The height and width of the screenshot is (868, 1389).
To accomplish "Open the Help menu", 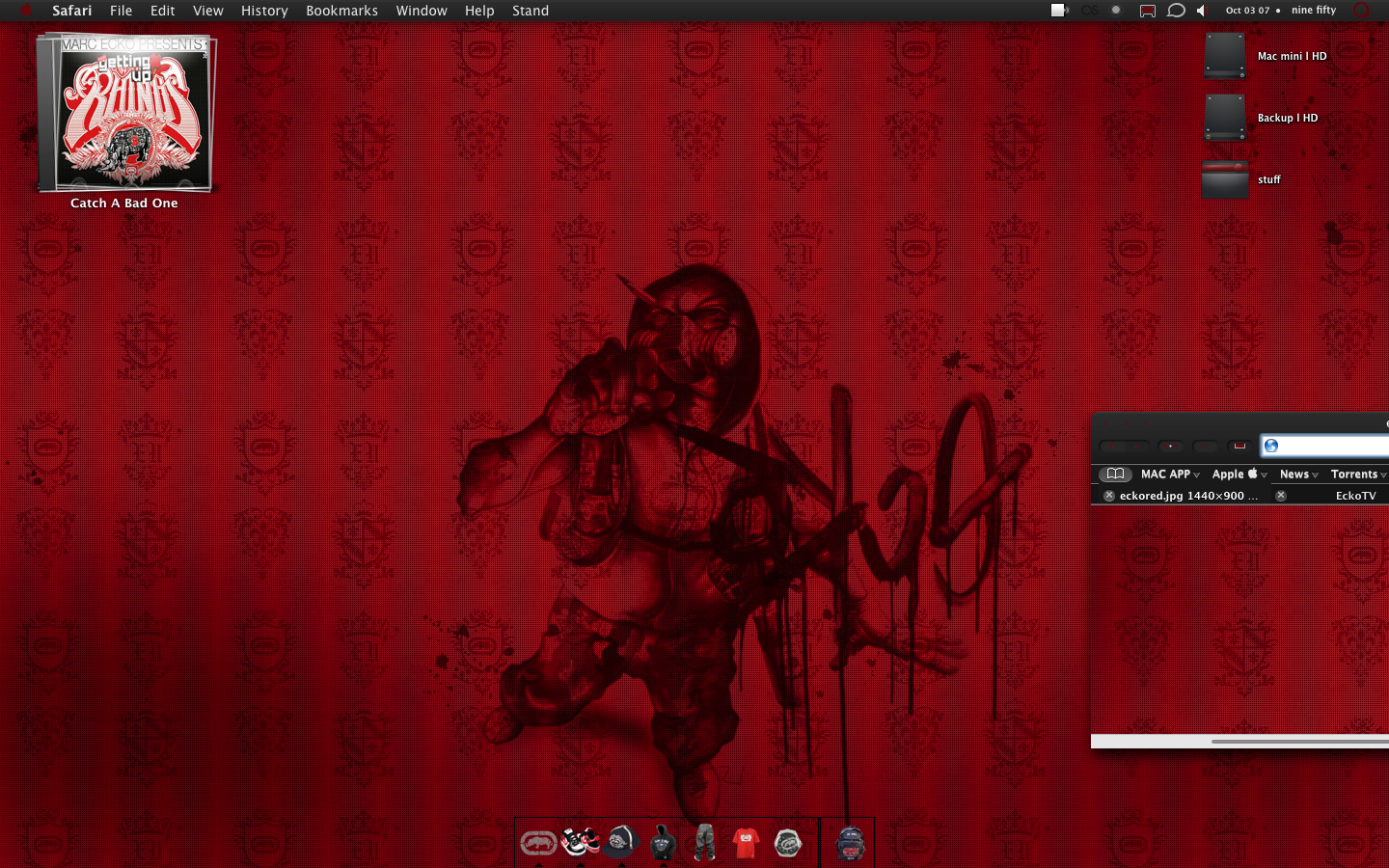I will pos(479,11).
